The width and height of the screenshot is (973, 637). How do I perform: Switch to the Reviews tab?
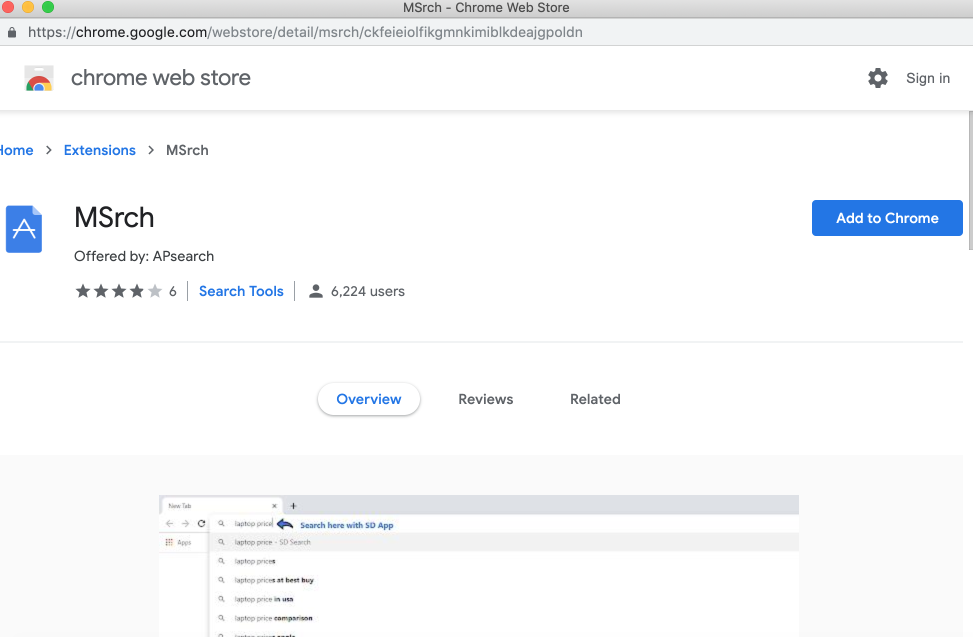[485, 399]
